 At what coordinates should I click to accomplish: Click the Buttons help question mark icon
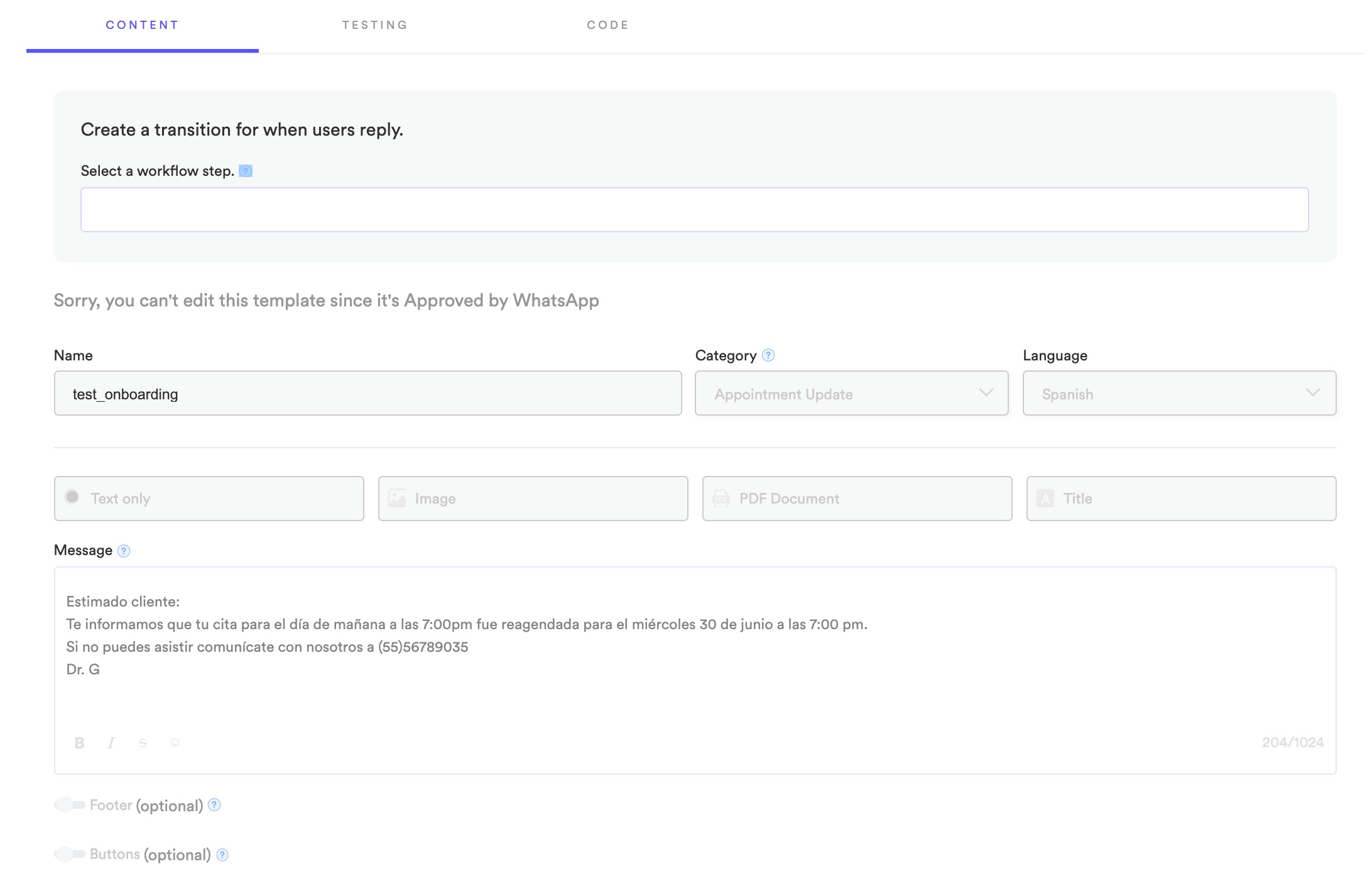pos(222,855)
